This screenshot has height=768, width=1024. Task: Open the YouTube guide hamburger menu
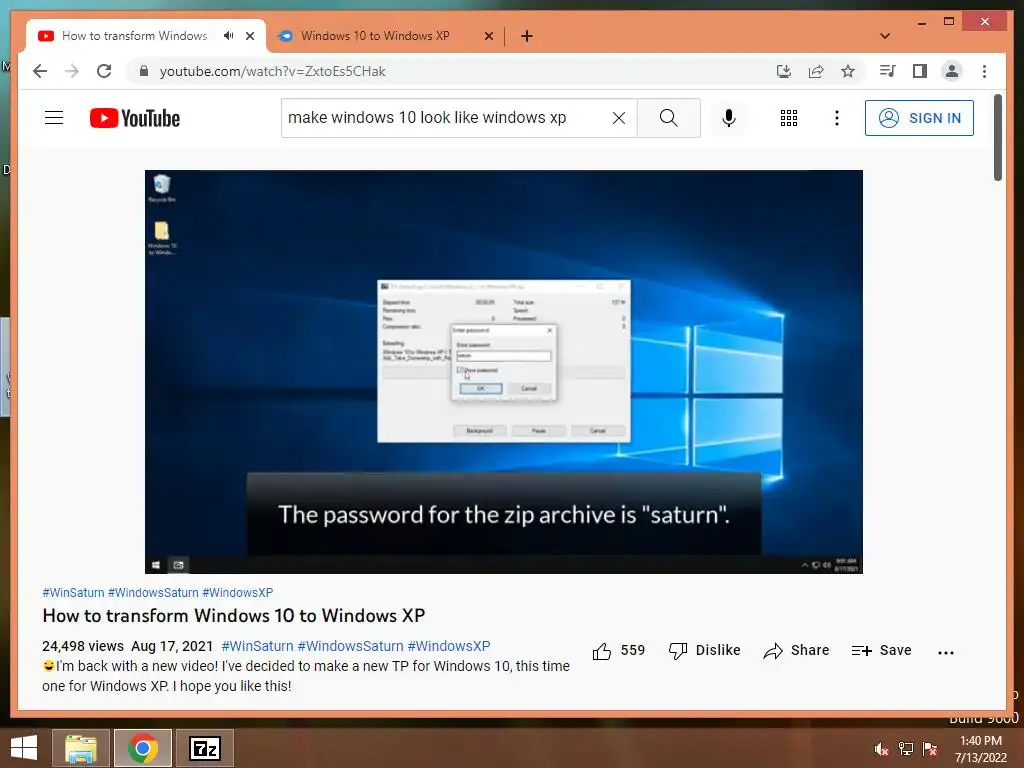tap(54, 118)
